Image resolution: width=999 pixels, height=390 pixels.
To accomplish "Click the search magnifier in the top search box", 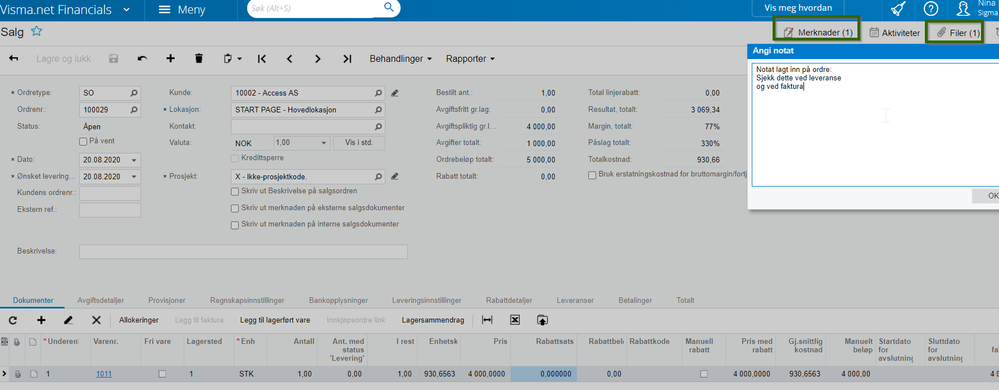I will coord(389,8).
